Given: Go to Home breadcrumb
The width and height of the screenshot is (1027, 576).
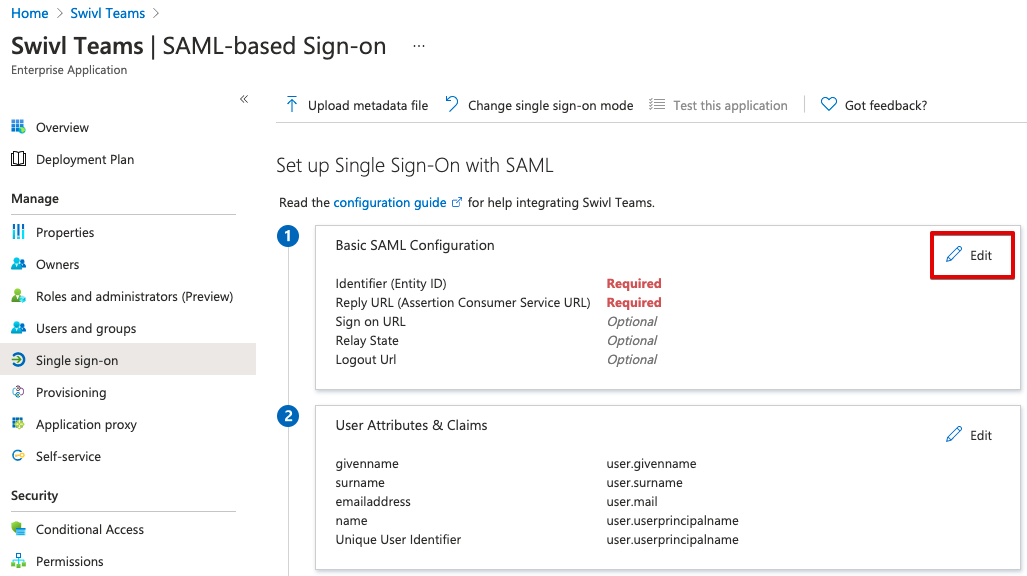Looking at the screenshot, I should [29, 13].
